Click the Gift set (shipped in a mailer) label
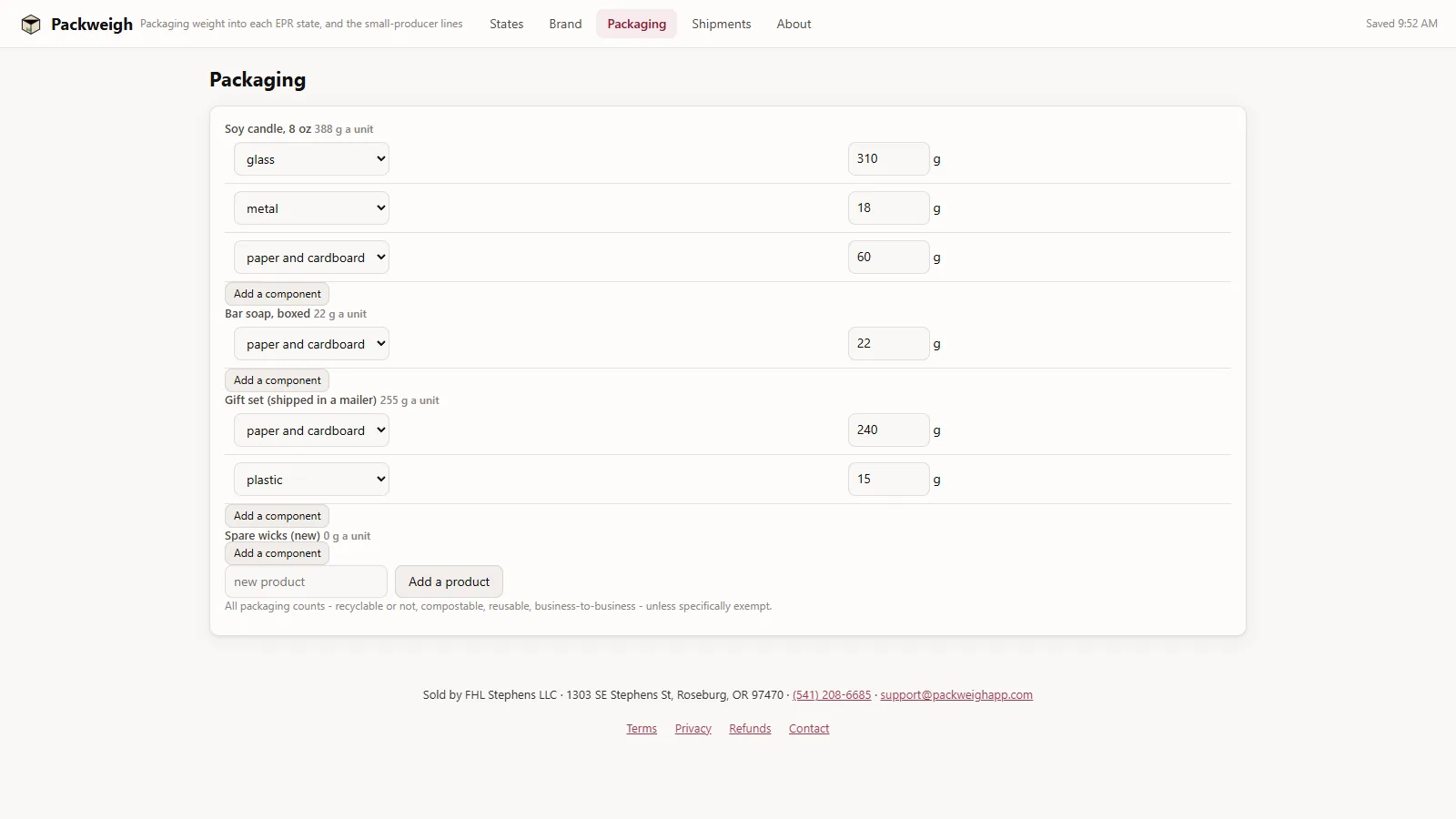Screen dimensions: 1456x819 pyautogui.click(x=300, y=400)
